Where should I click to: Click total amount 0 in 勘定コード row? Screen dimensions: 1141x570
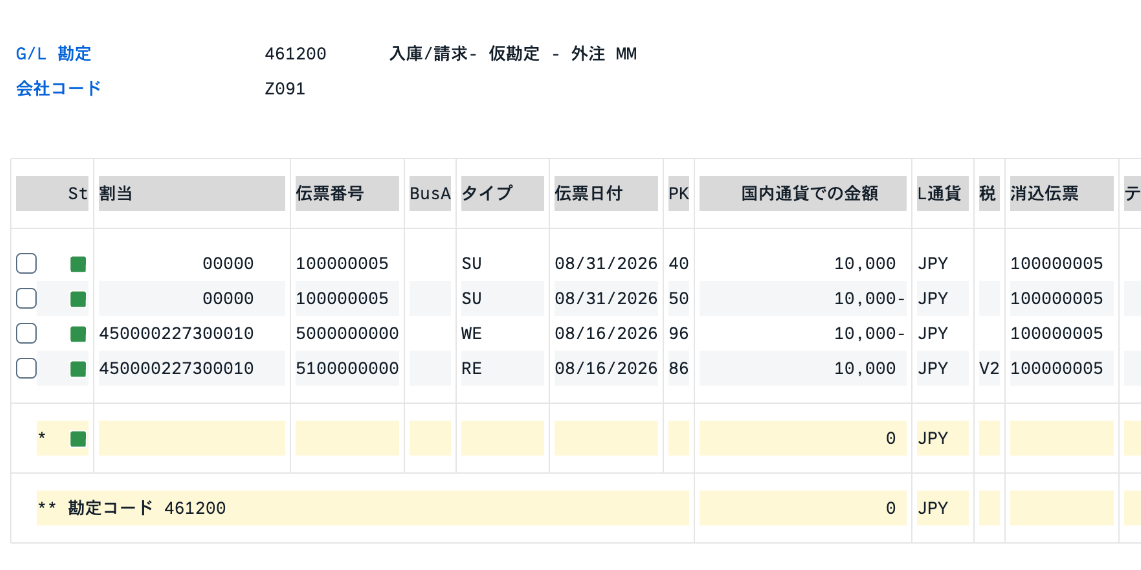coord(891,508)
